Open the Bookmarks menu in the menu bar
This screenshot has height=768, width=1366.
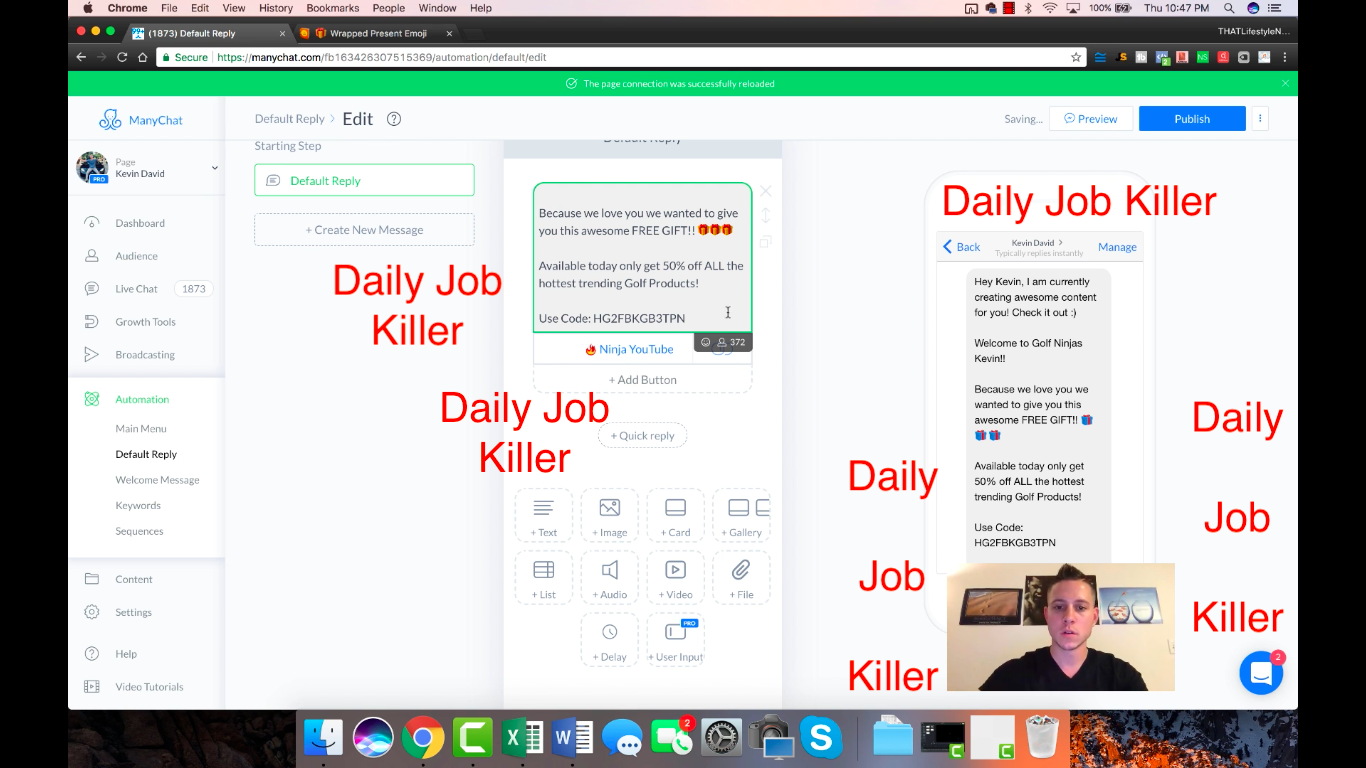[x=332, y=8]
